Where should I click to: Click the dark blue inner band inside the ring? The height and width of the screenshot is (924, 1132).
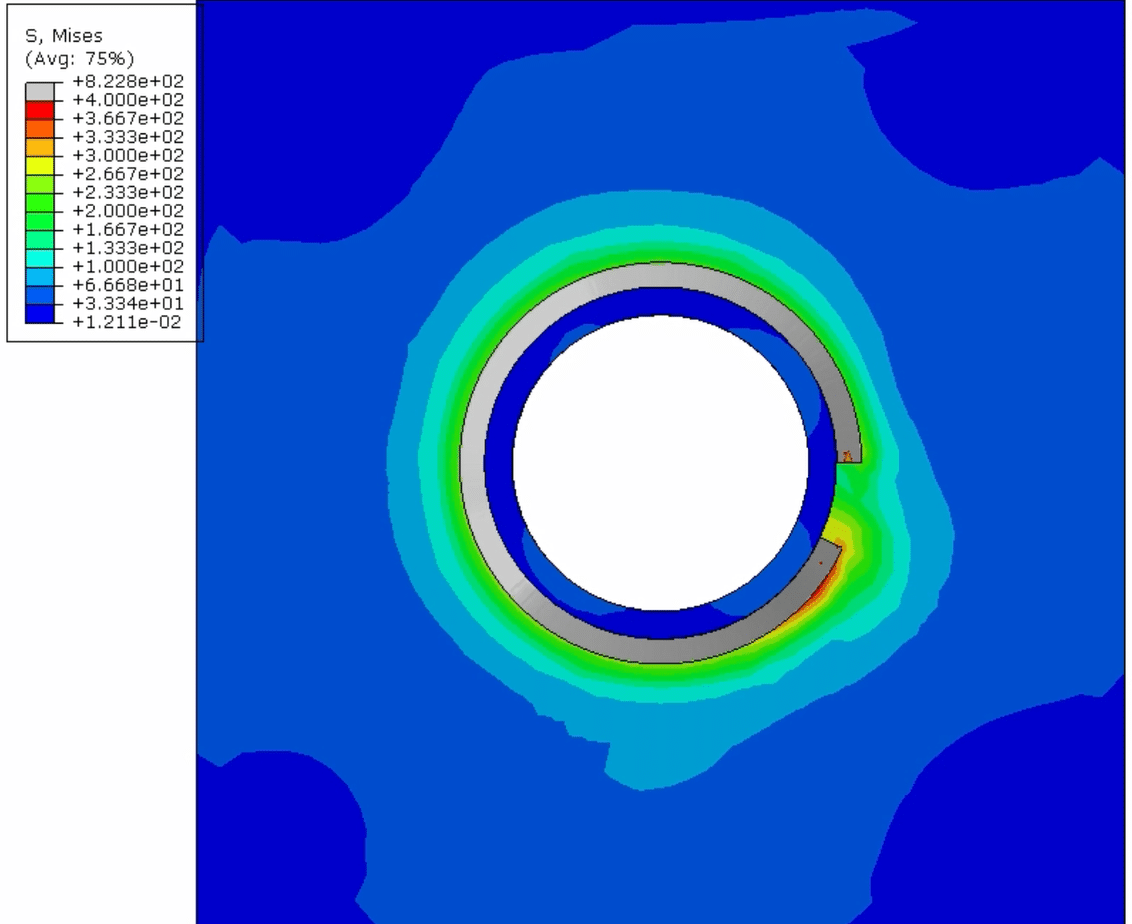498,462
